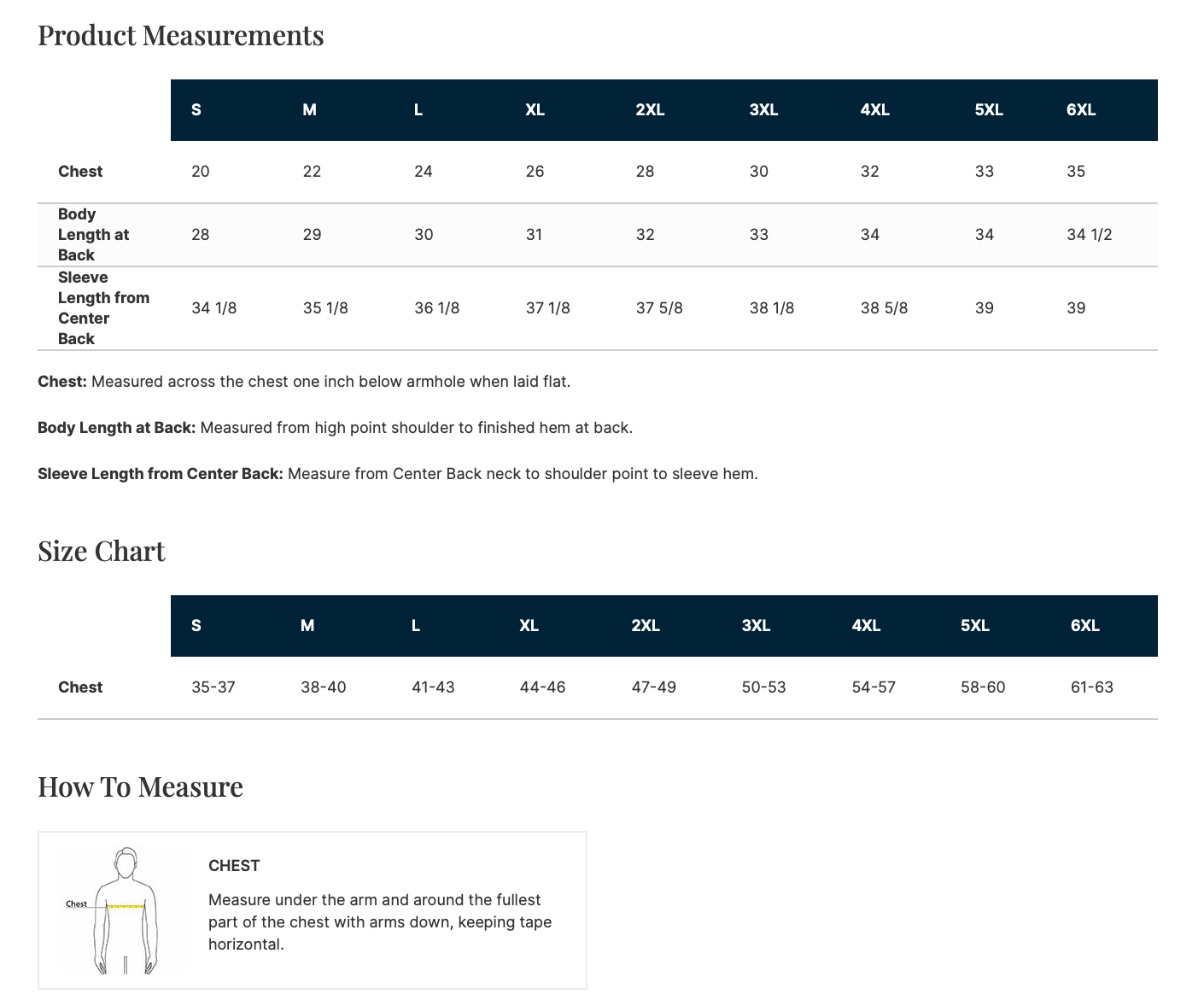The width and height of the screenshot is (1204, 1006).
Task: Select S header in Product Measurements table
Action: [x=196, y=110]
